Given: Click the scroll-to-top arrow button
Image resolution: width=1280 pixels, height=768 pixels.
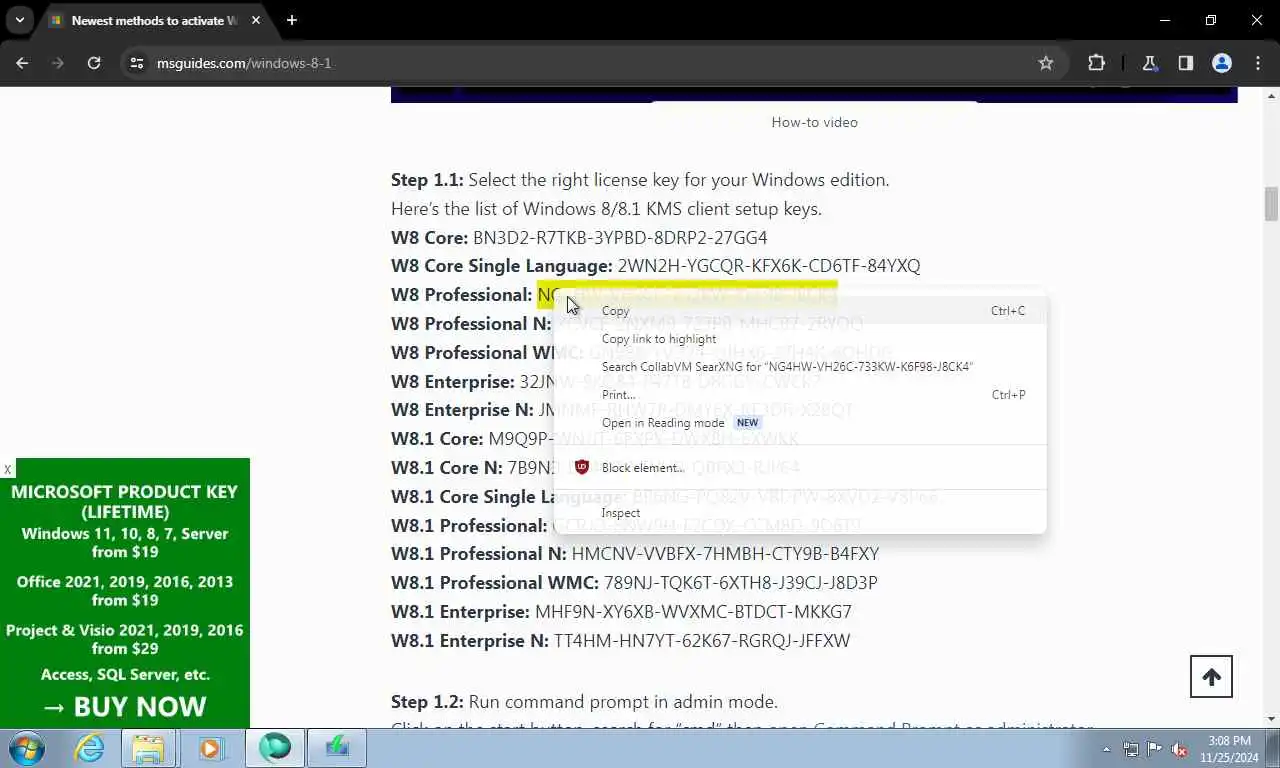Looking at the screenshot, I should tap(1211, 677).
